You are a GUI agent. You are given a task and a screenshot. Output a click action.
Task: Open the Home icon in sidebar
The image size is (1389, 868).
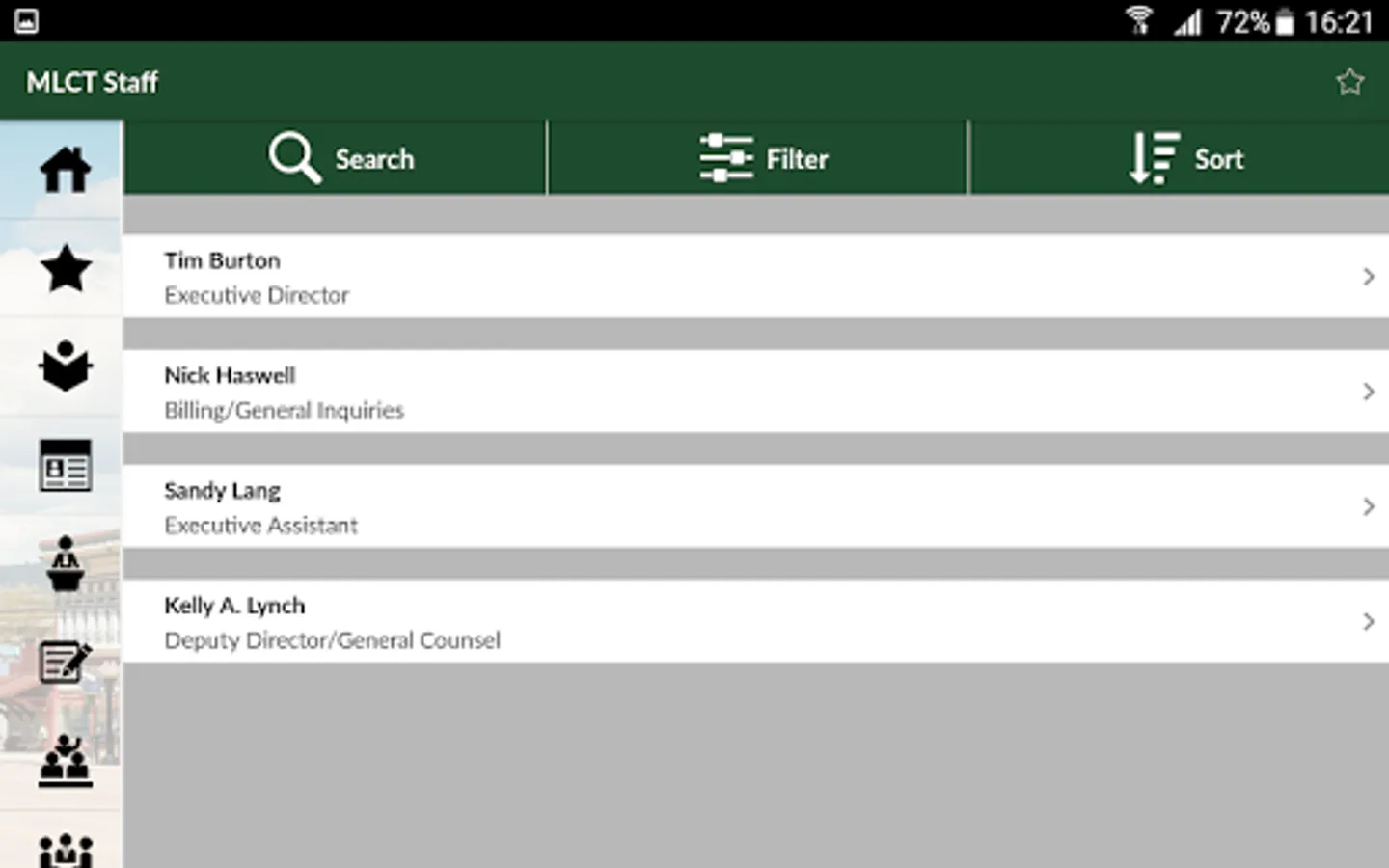(x=65, y=171)
